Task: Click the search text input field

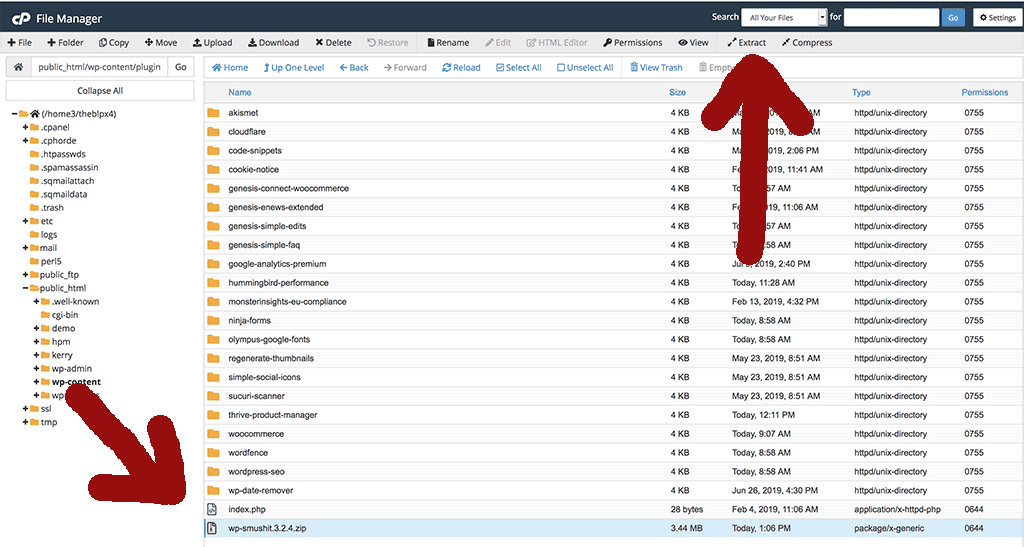Action: (x=891, y=17)
